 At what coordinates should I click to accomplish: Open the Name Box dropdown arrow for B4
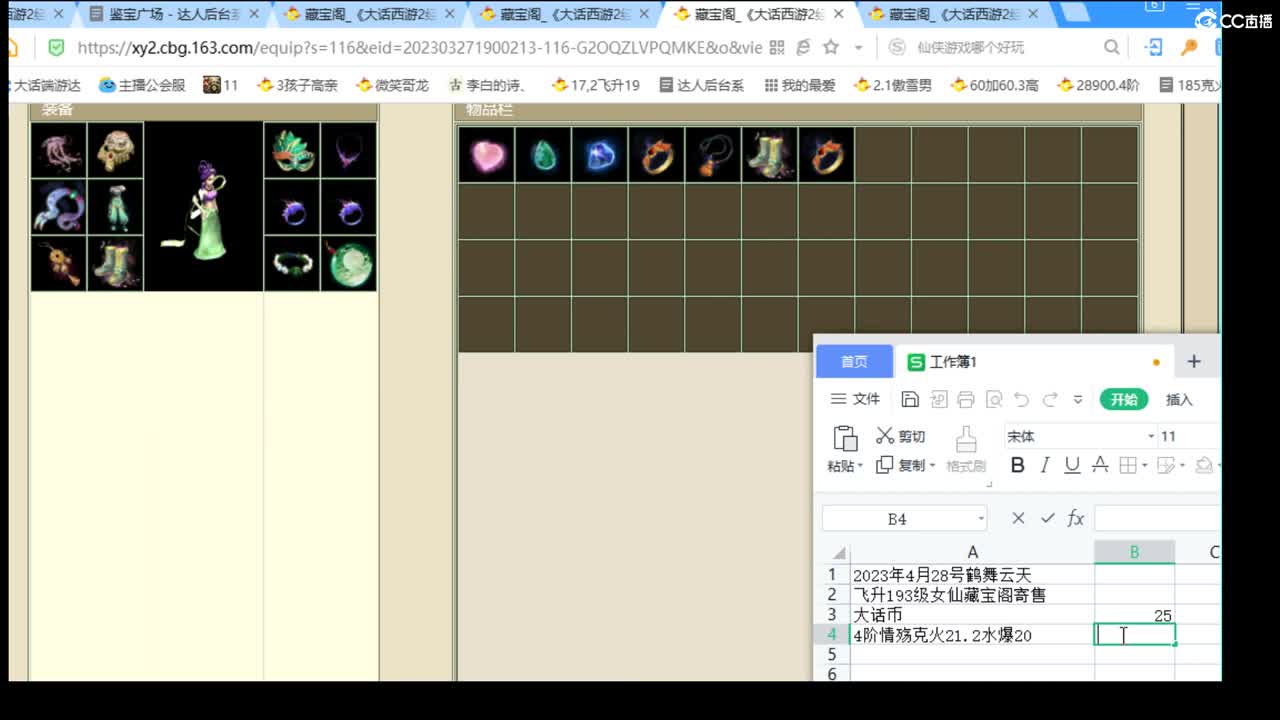981,518
